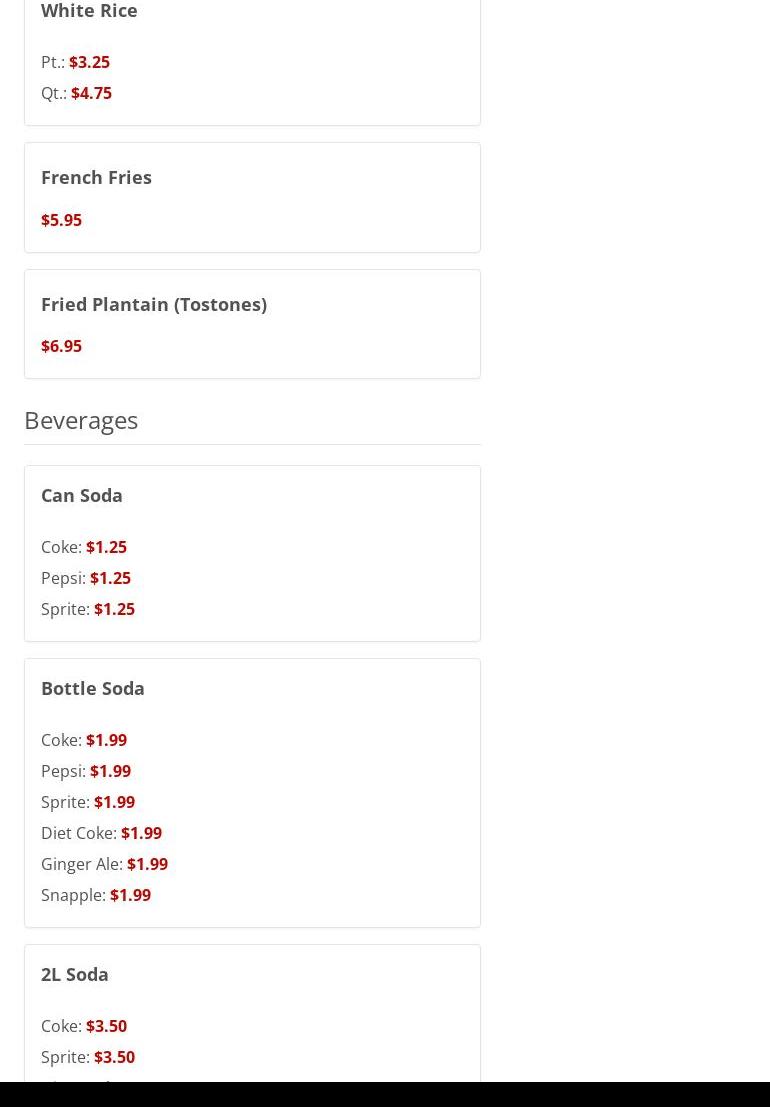Screen dimensions: 770x1107
Task: Choose Sprite under Can Soda
Action: tap(88, 609)
